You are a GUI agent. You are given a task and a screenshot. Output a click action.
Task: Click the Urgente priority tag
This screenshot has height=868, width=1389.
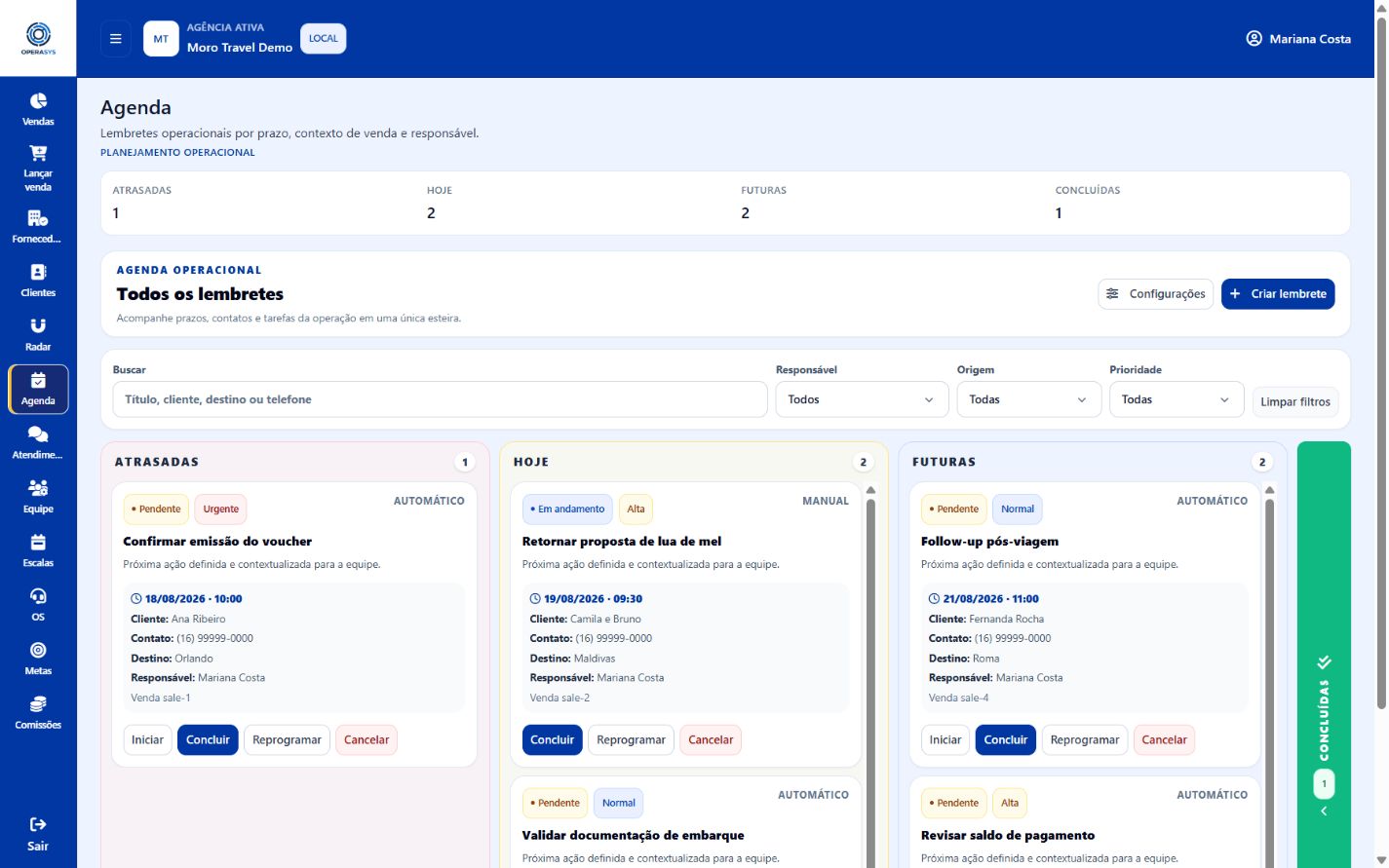point(221,509)
